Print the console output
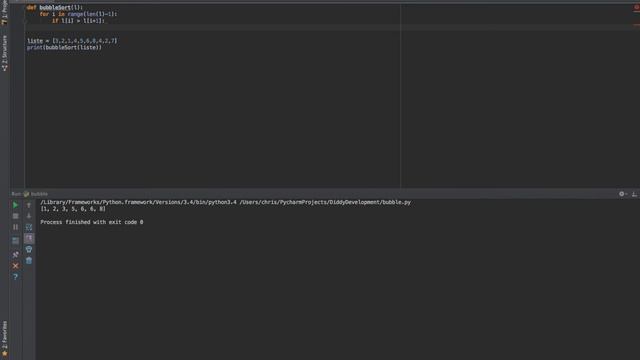Screen dimensions: 640x360 click(x=29, y=249)
